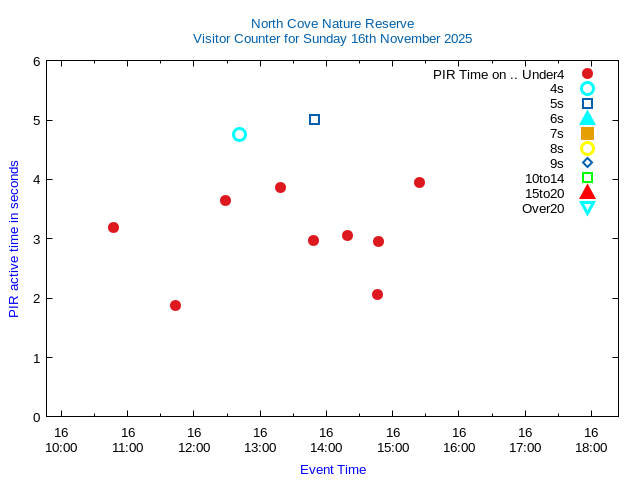Click the 14:00 tick label on x-axis

(326, 440)
